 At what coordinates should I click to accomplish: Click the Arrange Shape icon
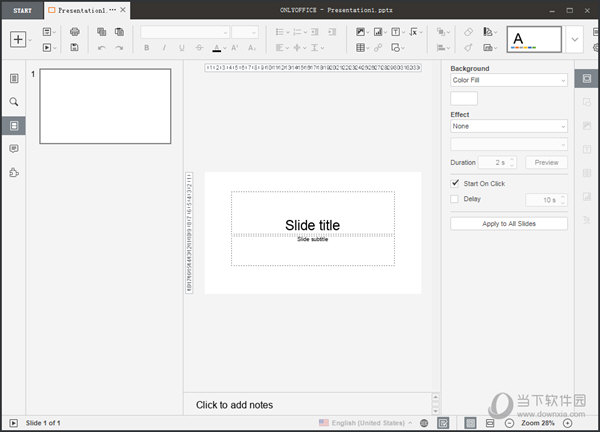[x=441, y=32]
